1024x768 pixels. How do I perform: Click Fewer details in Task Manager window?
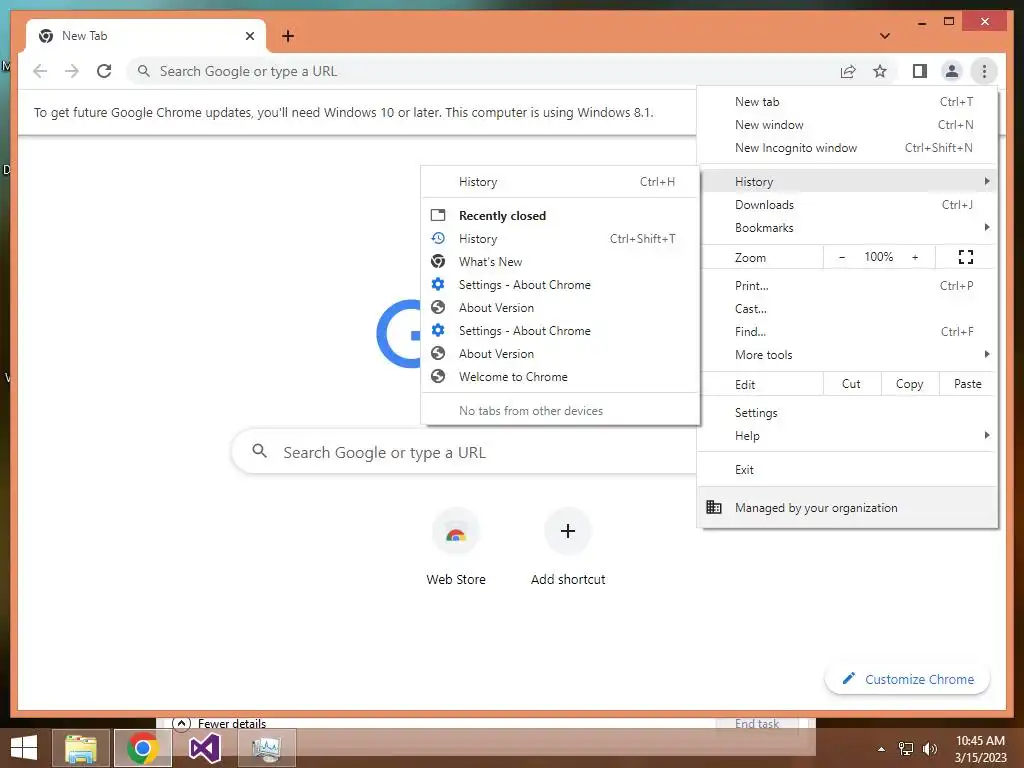coord(220,724)
